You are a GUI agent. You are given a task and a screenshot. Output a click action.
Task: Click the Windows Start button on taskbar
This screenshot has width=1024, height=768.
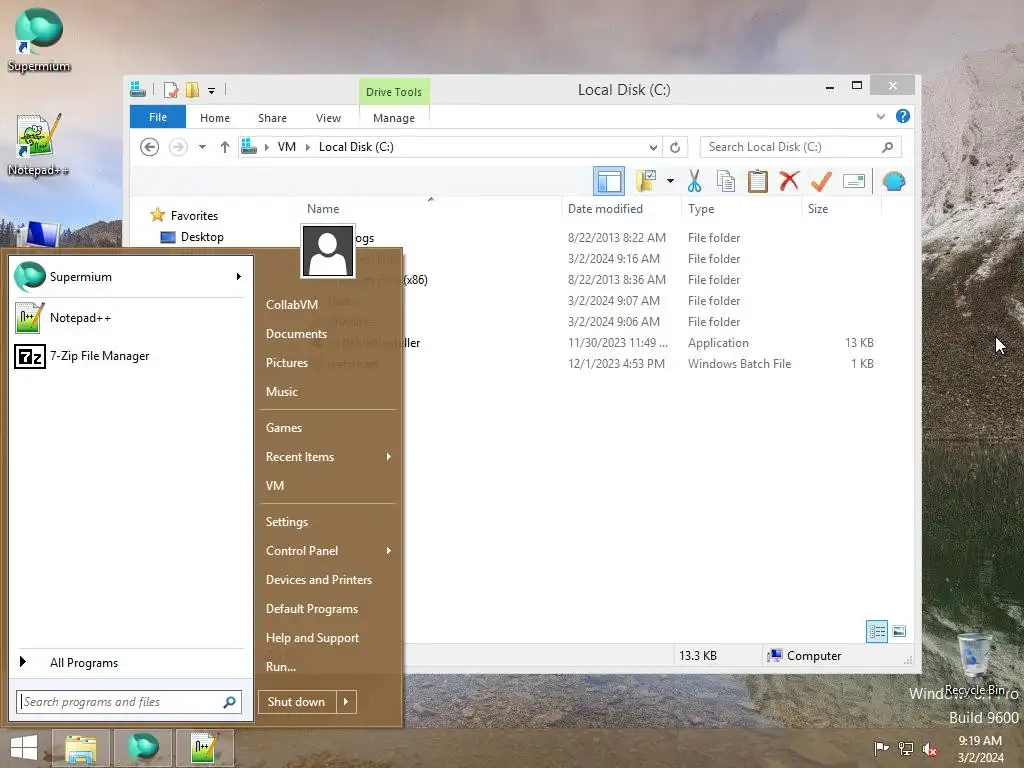pyautogui.click(x=24, y=748)
